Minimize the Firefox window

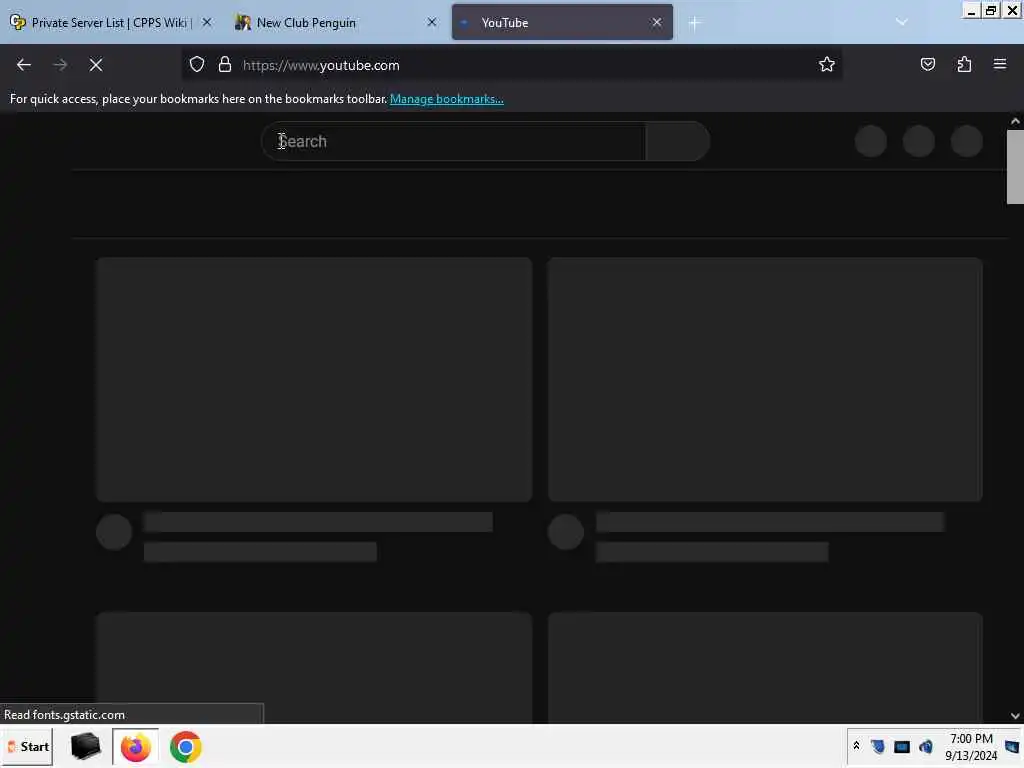(971, 10)
